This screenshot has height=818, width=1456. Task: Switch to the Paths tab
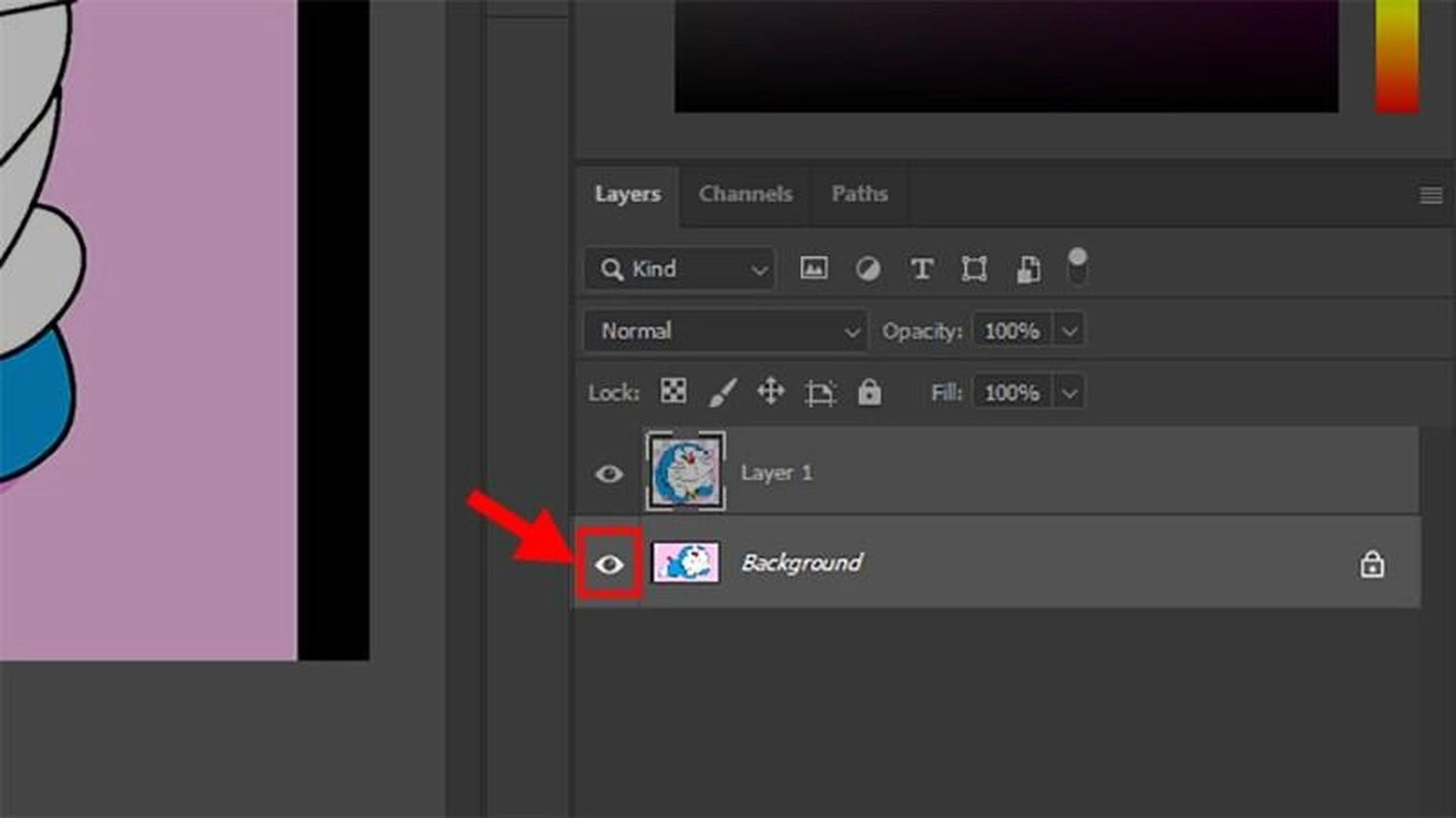(859, 194)
